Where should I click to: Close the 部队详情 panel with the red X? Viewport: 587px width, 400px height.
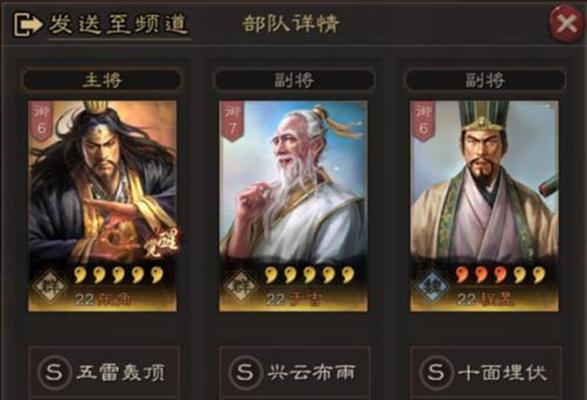566,24
